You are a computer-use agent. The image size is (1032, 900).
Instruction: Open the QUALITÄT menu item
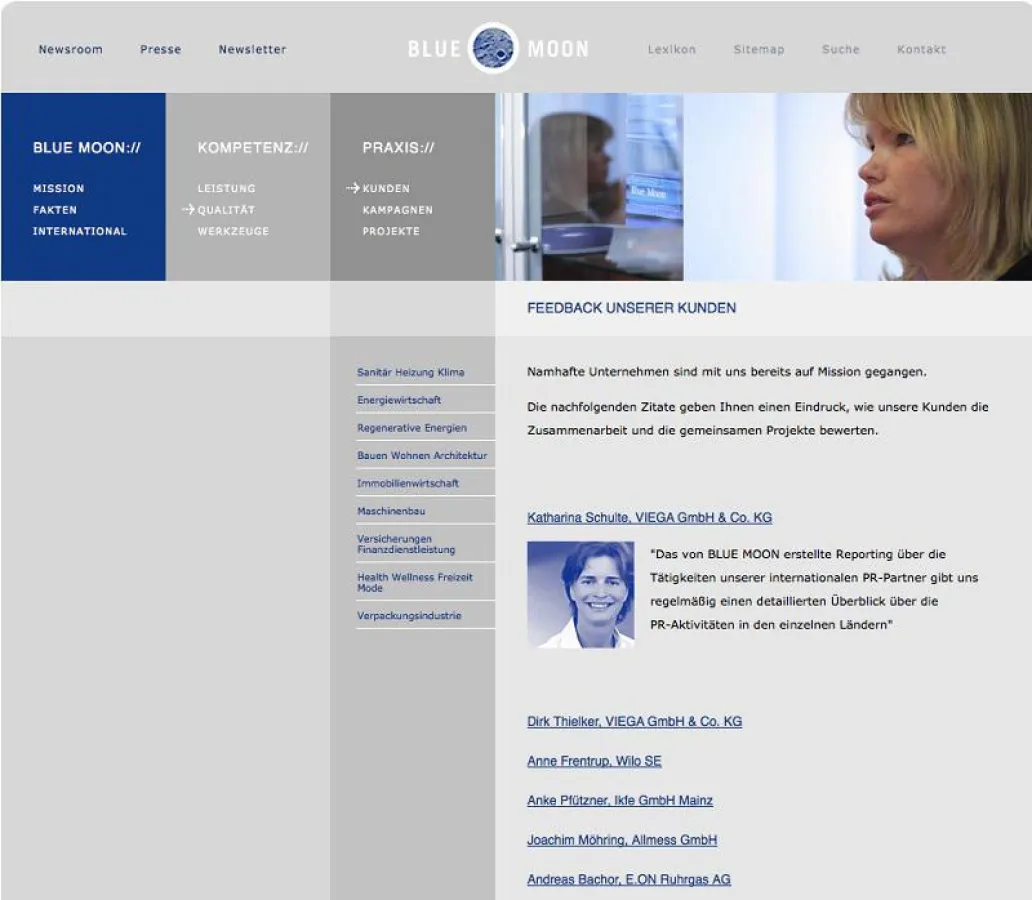click(226, 210)
